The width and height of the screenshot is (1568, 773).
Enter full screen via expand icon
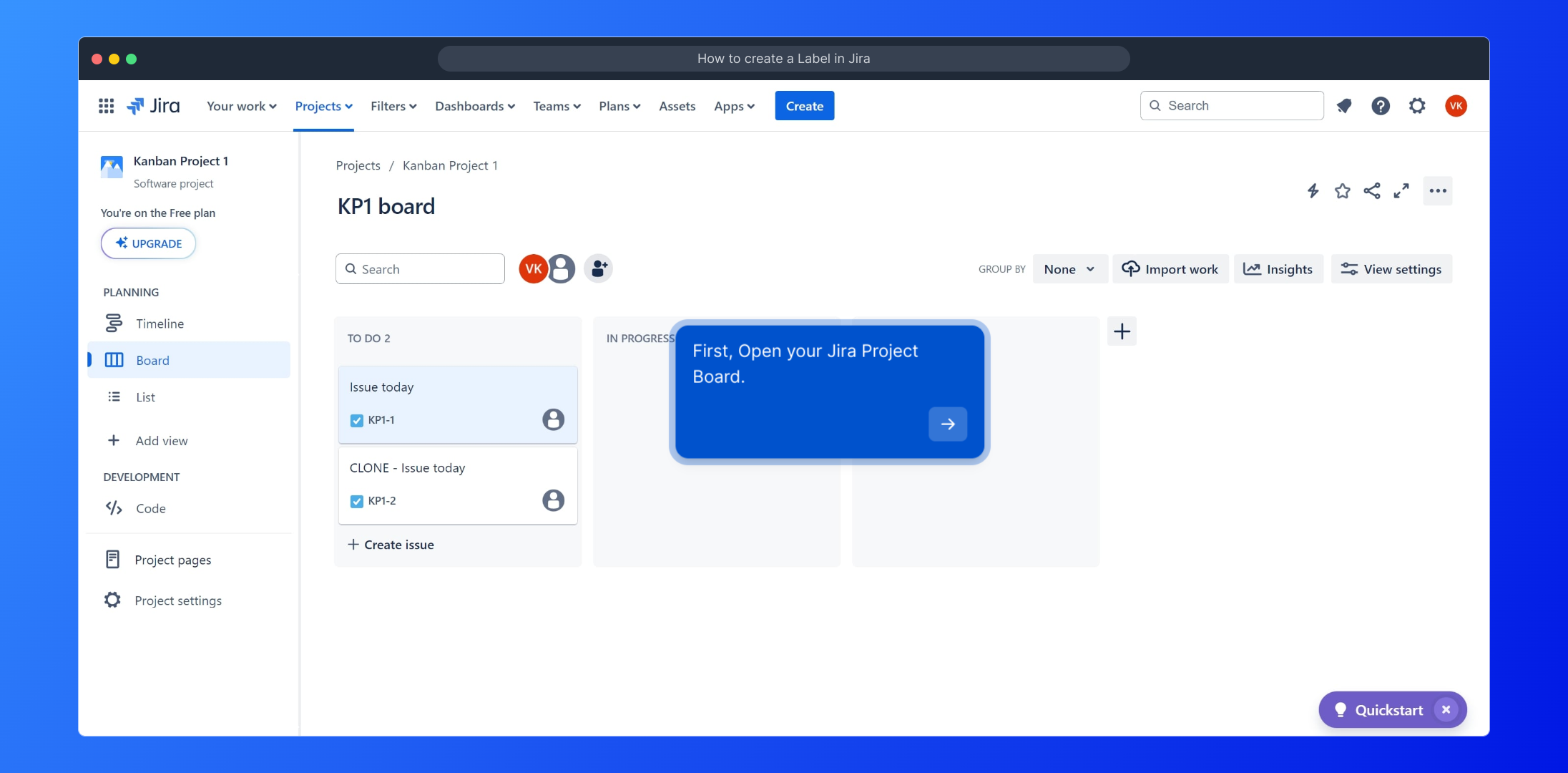pyautogui.click(x=1401, y=191)
